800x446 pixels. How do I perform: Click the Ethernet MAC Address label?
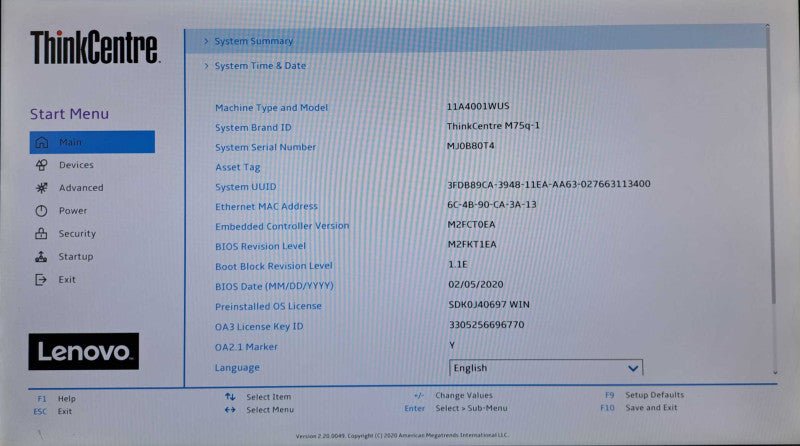(266, 207)
